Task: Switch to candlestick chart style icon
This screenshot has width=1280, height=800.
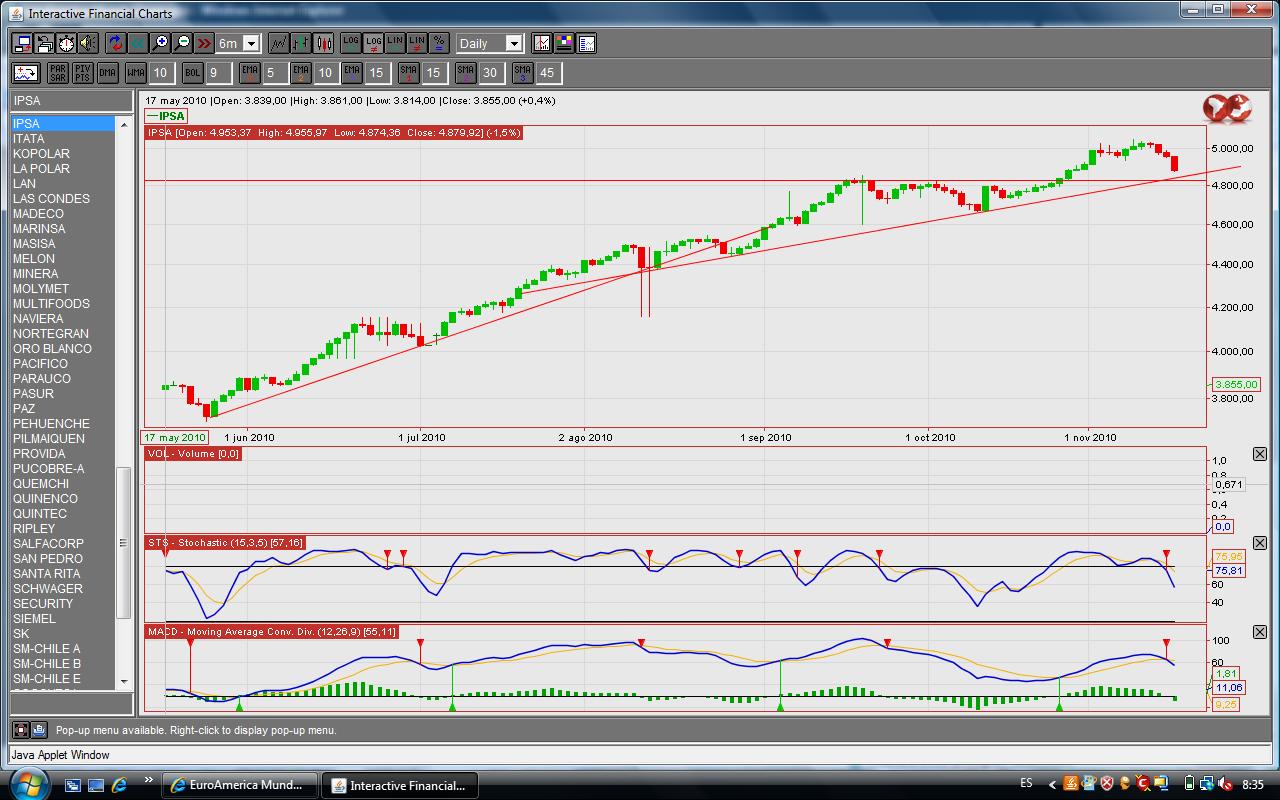Action: click(323, 44)
